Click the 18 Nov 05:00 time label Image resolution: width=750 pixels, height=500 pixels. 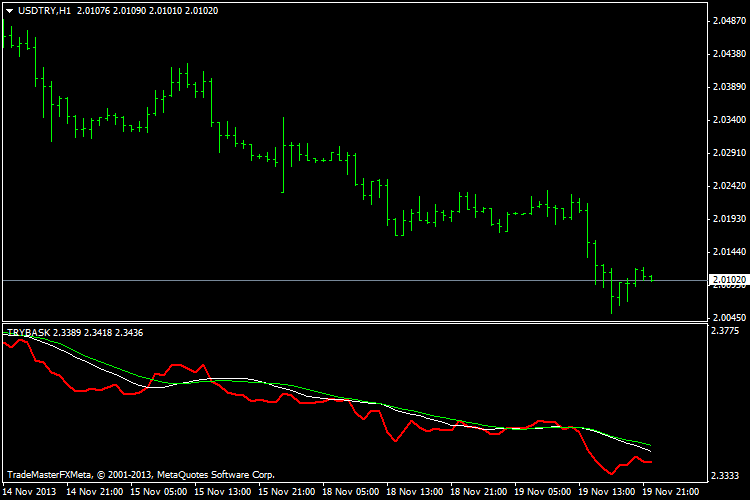[350, 492]
